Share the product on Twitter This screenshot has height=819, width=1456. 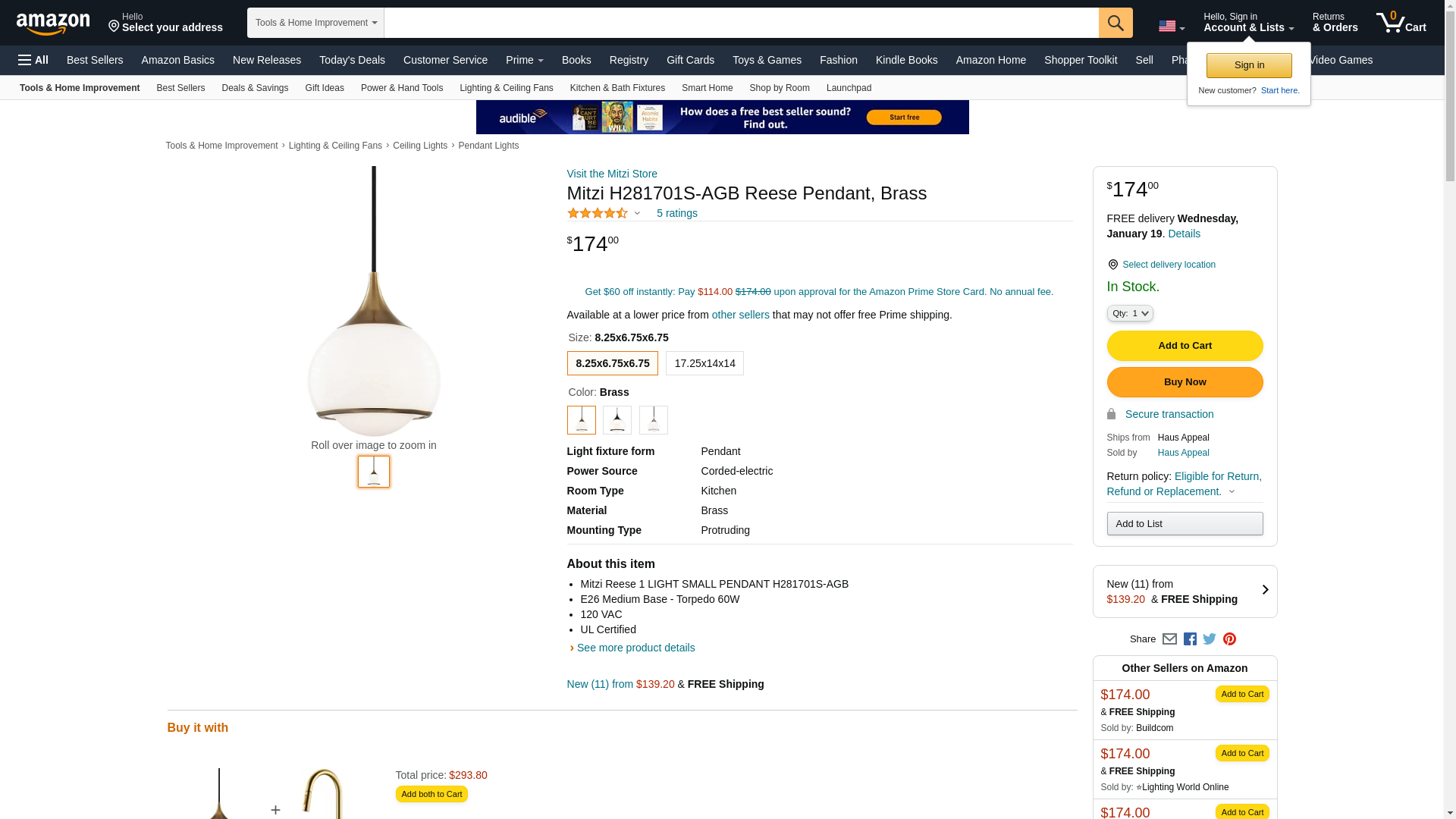point(1210,639)
